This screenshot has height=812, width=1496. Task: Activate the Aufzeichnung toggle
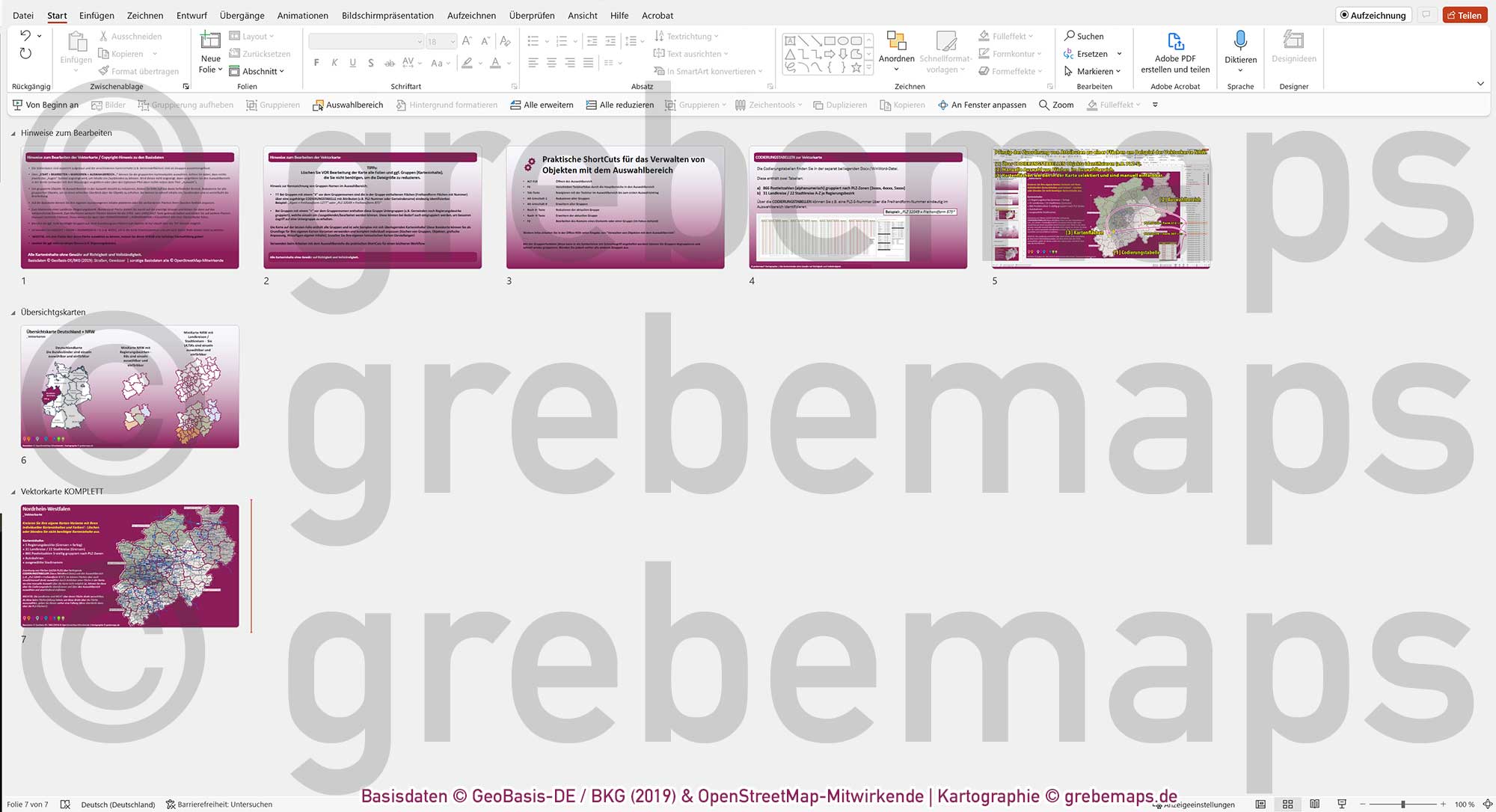pos(1373,14)
